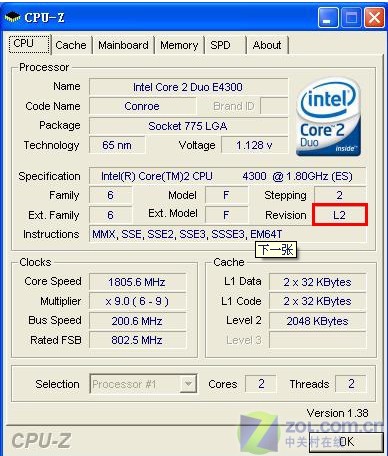Click the OK button
This screenshot has height=456, width=388.
(x=347, y=442)
